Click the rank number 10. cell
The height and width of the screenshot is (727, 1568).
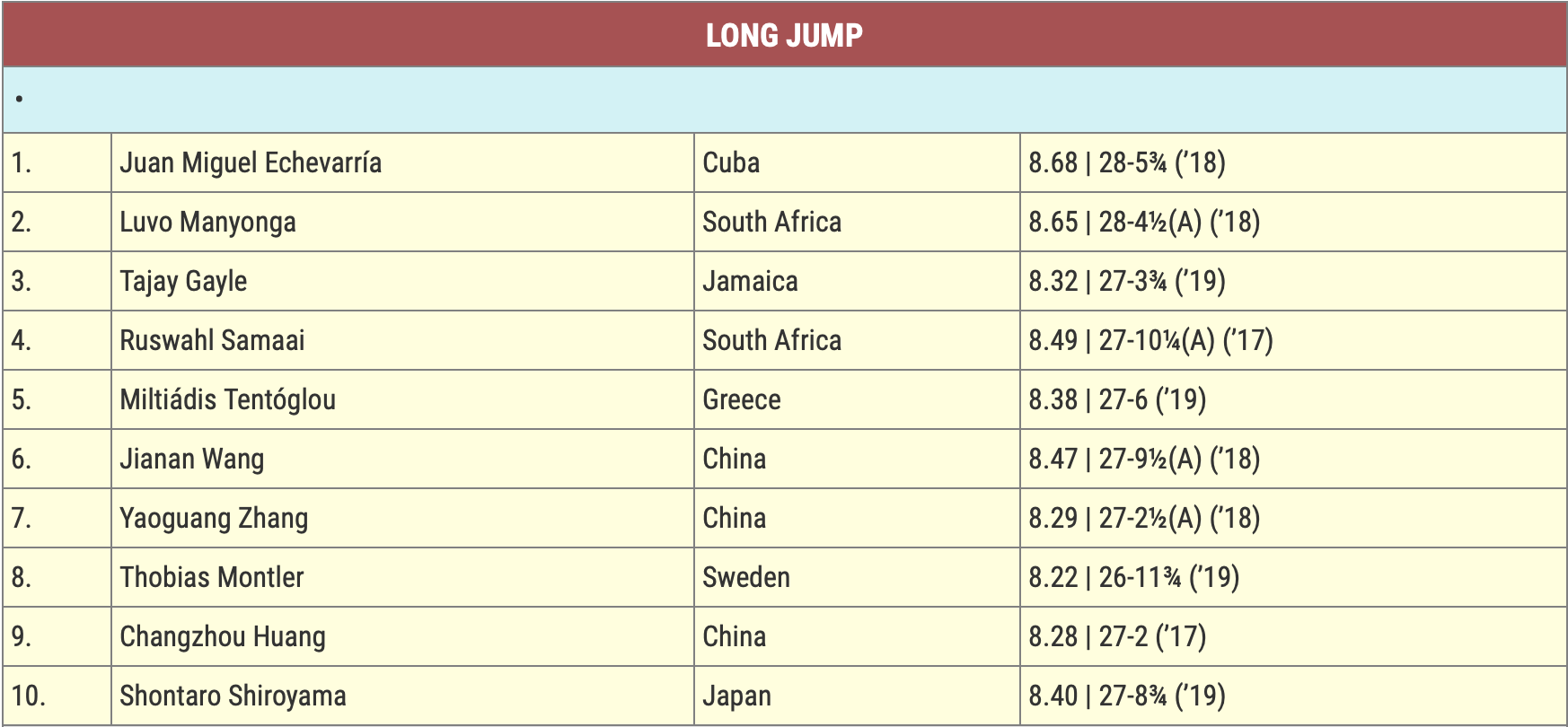click(29, 696)
